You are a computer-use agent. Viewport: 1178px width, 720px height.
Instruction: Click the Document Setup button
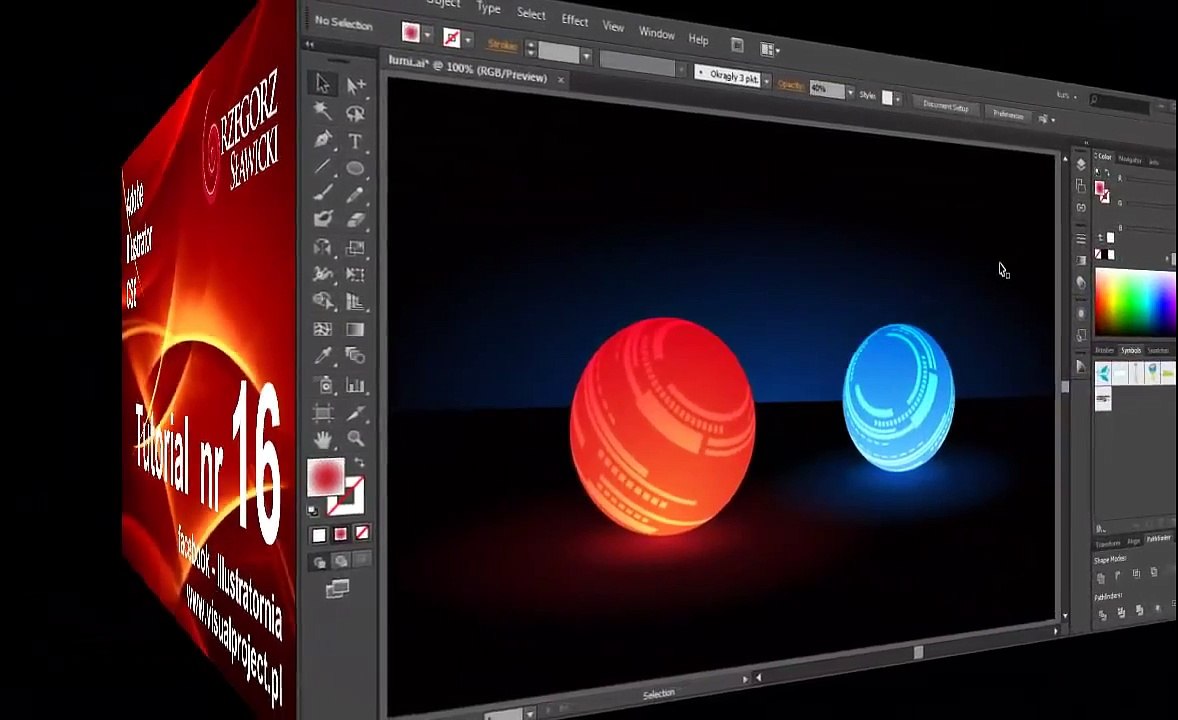click(947, 107)
